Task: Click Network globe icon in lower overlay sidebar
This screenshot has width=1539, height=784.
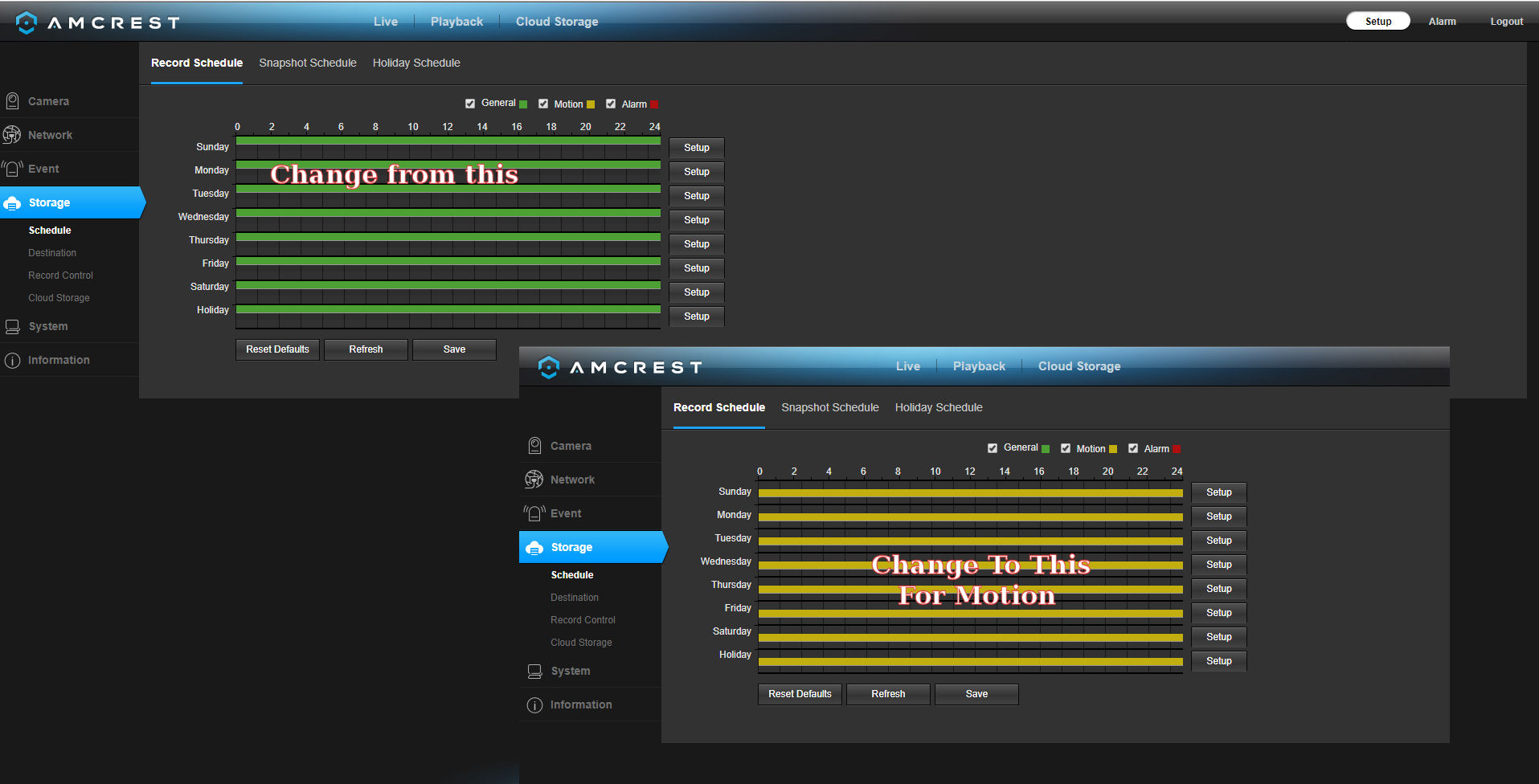Action: point(534,480)
